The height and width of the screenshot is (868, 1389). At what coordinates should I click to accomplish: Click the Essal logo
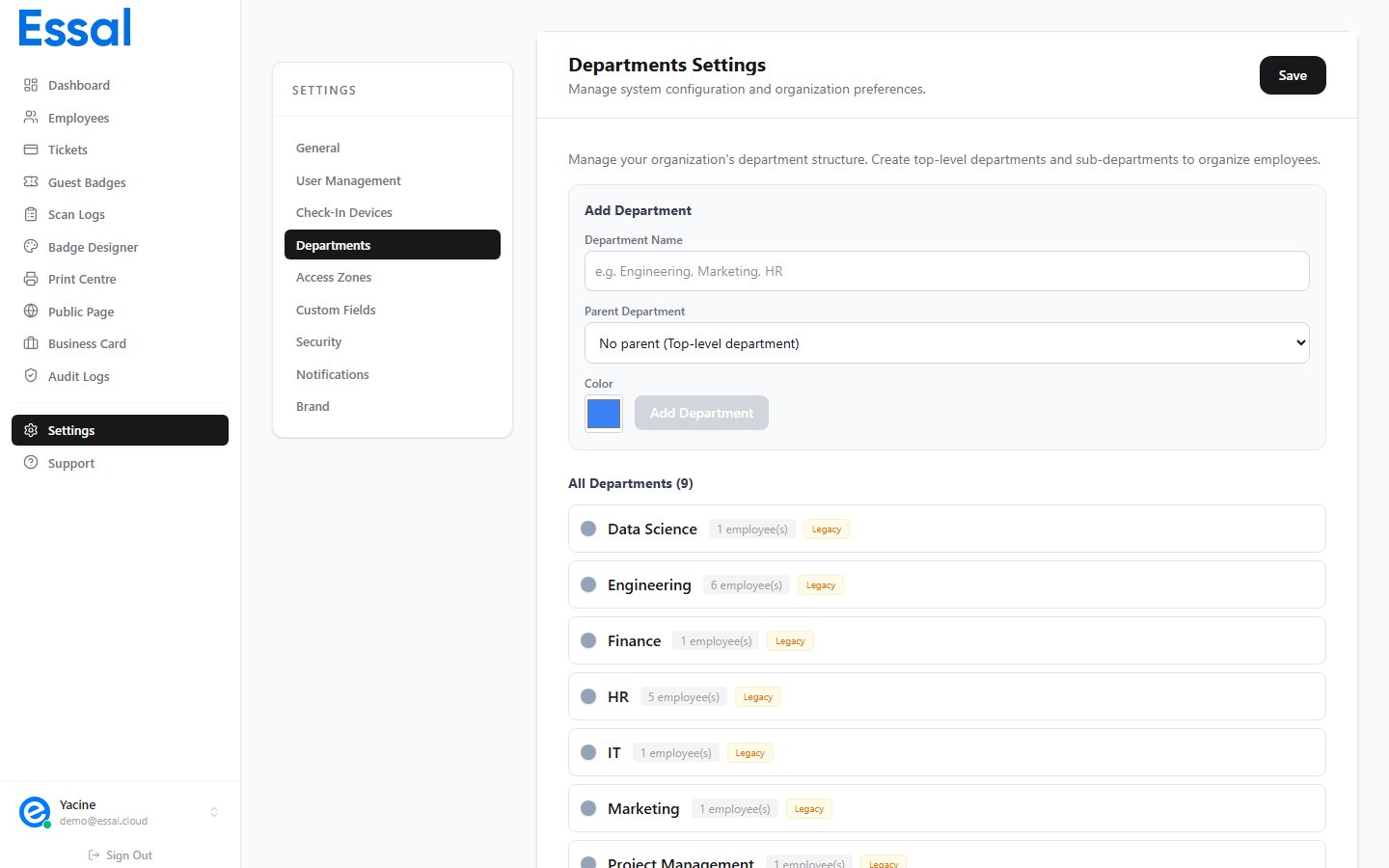coord(75,28)
